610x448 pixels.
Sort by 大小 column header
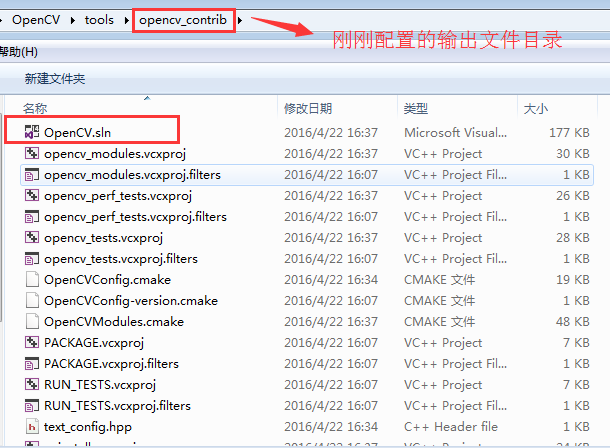[536, 108]
